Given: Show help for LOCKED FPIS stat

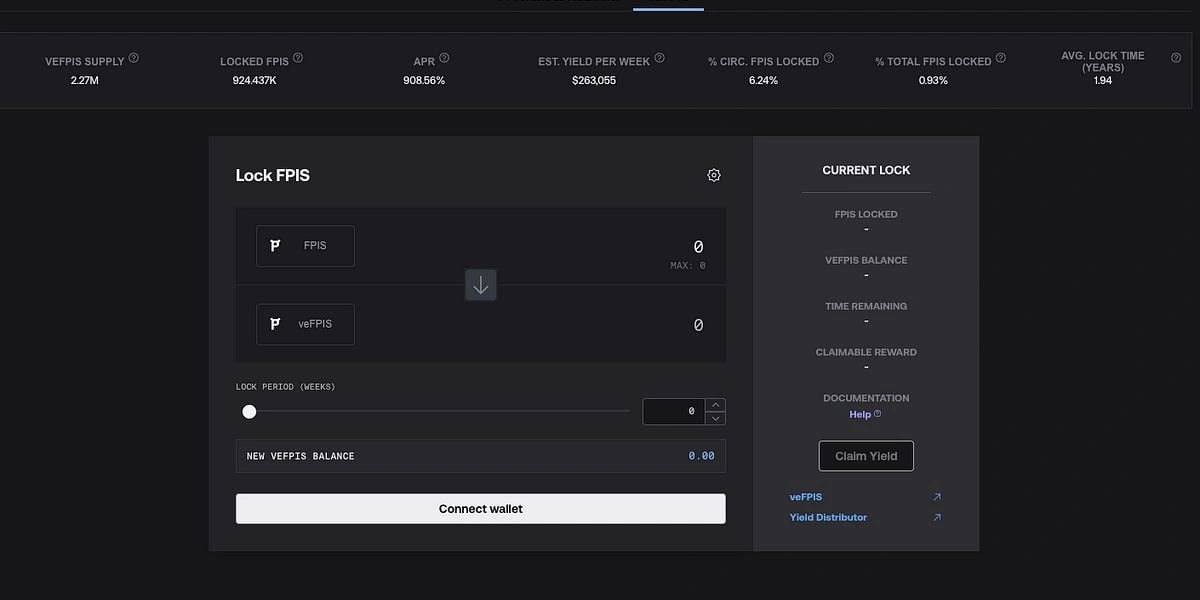Looking at the screenshot, I should (x=298, y=58).
